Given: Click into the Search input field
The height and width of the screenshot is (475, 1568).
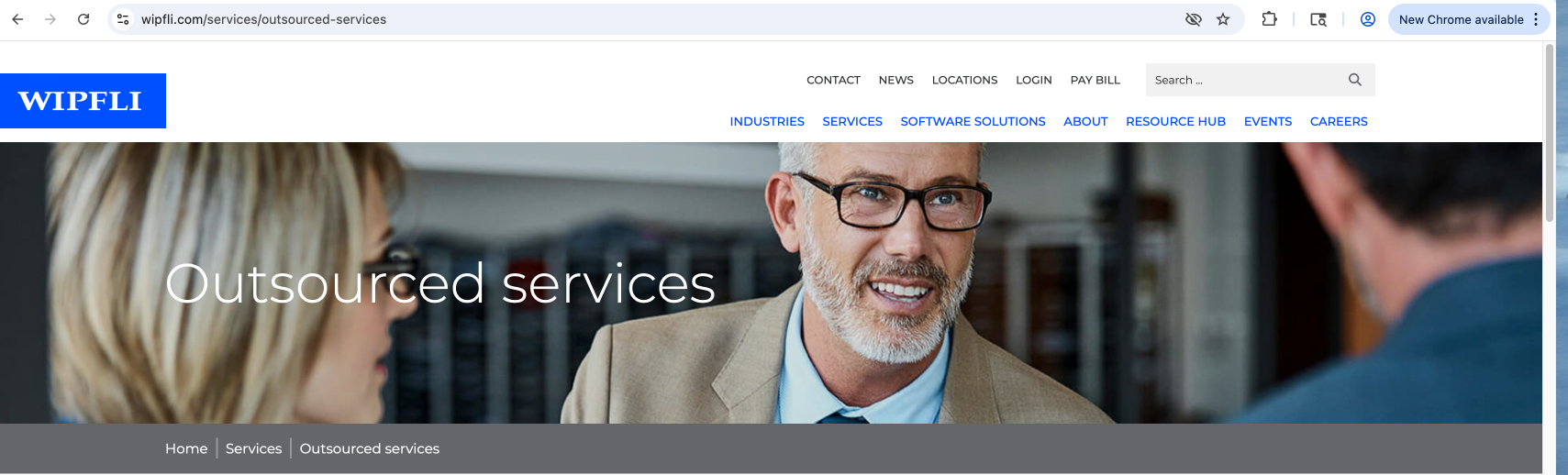Looking at the screenshot, I should point(1243,80).
